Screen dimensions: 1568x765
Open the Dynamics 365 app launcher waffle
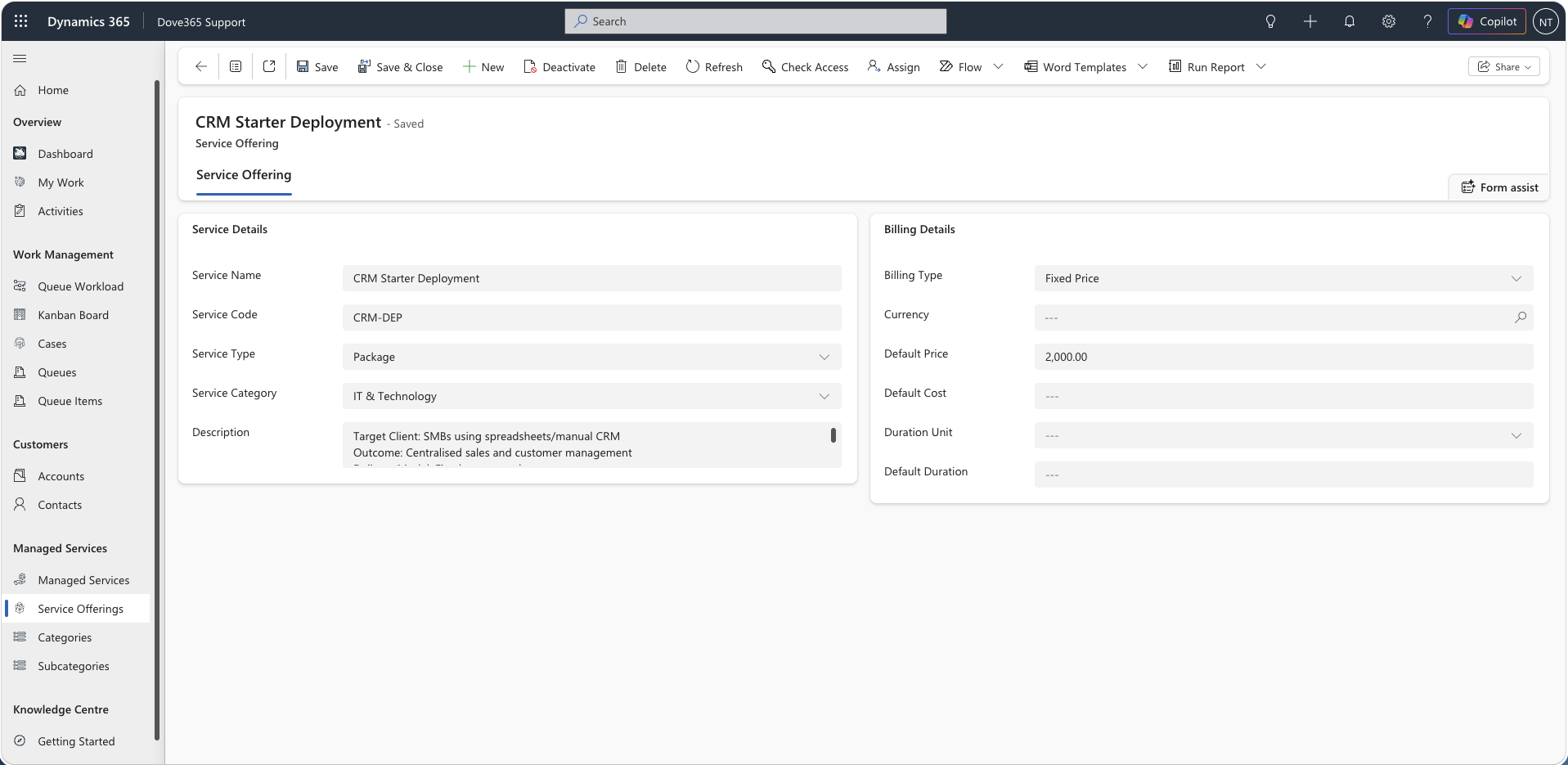pyautogui.click(x=21, y=21)
